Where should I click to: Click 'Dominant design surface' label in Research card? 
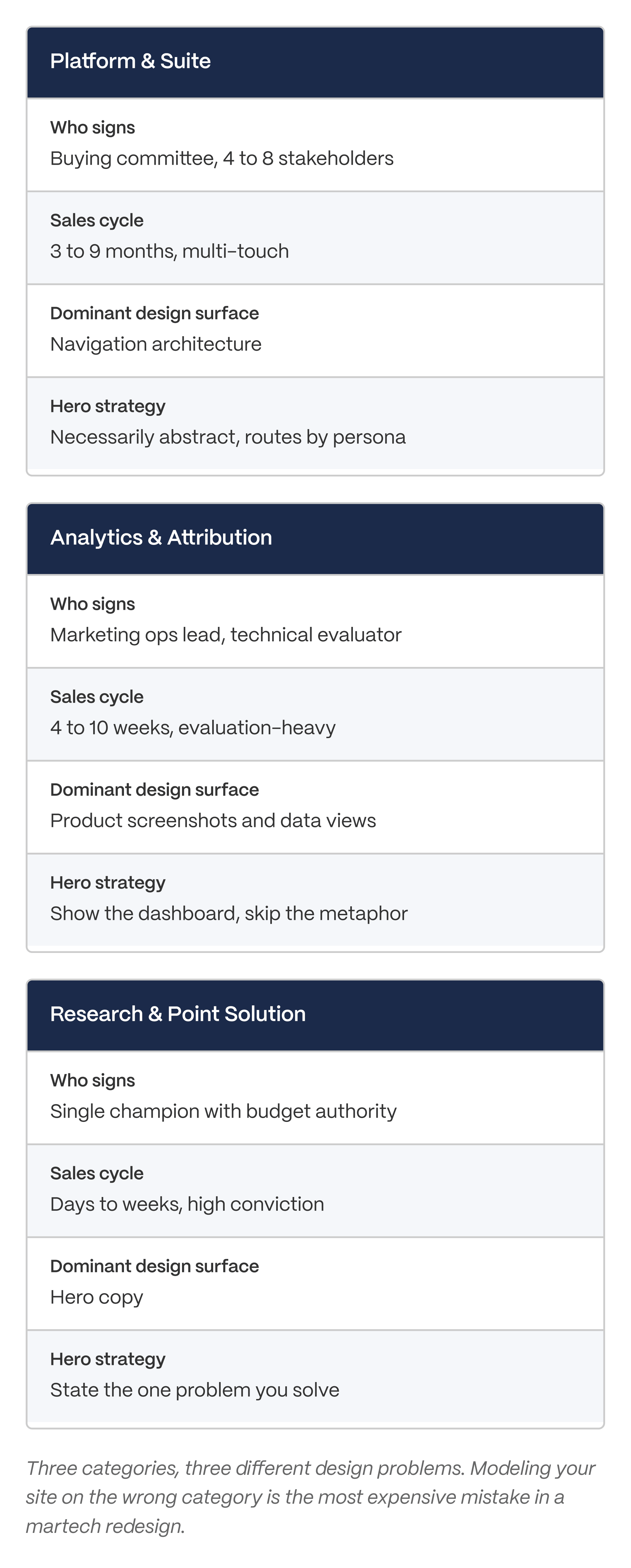(154, 1266)
